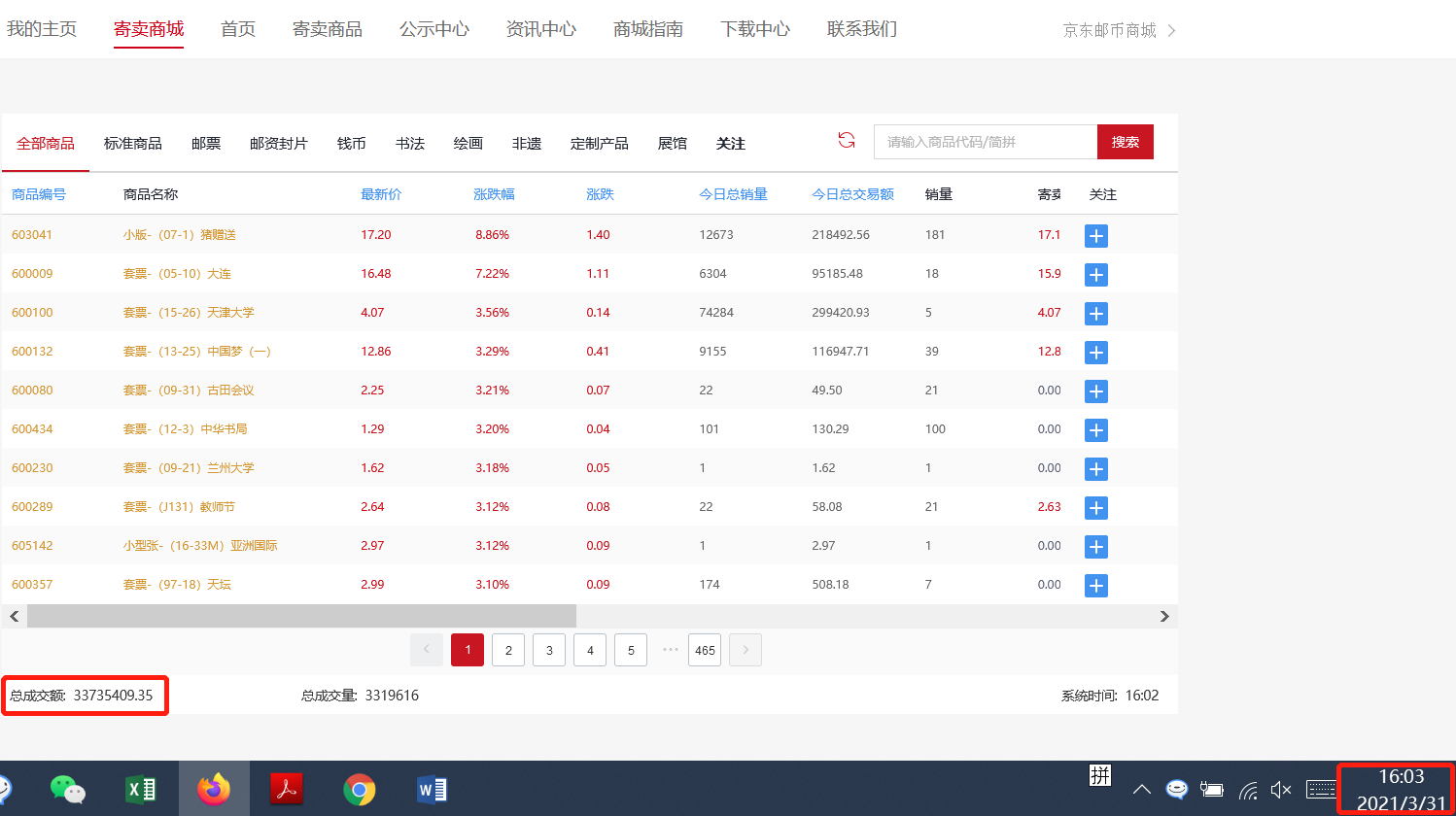Add 600434 中华书局 to watchlist
1456x816 pixels.
tap(1096, 430)
